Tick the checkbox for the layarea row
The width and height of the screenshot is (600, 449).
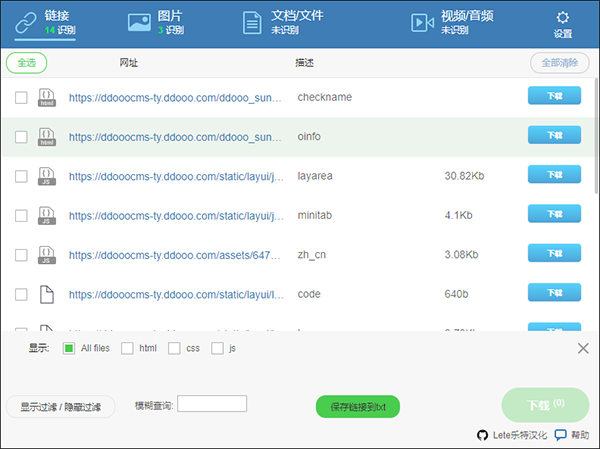click(21, 176)
